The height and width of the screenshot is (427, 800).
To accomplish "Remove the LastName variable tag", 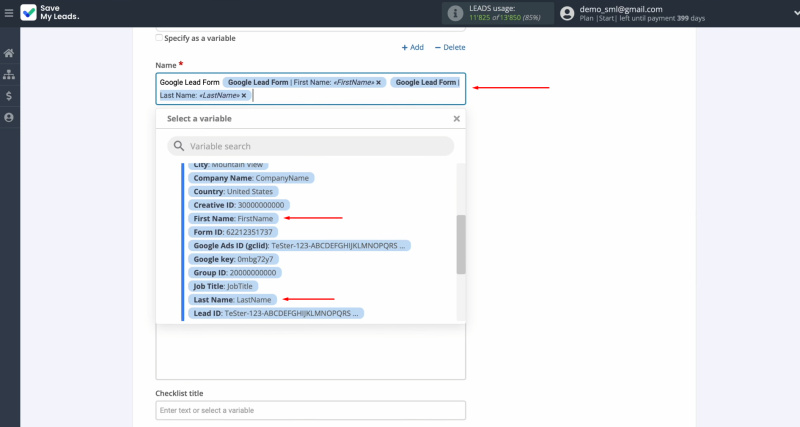I will (244, 95).
